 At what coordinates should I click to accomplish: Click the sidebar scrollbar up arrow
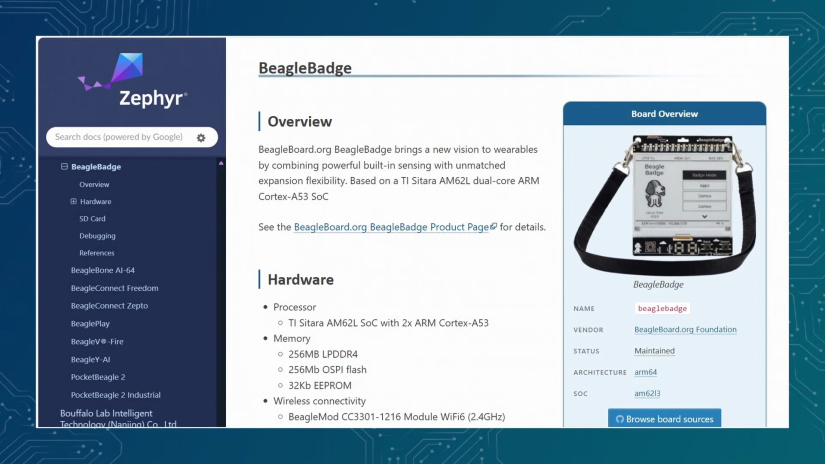point(221,164)
